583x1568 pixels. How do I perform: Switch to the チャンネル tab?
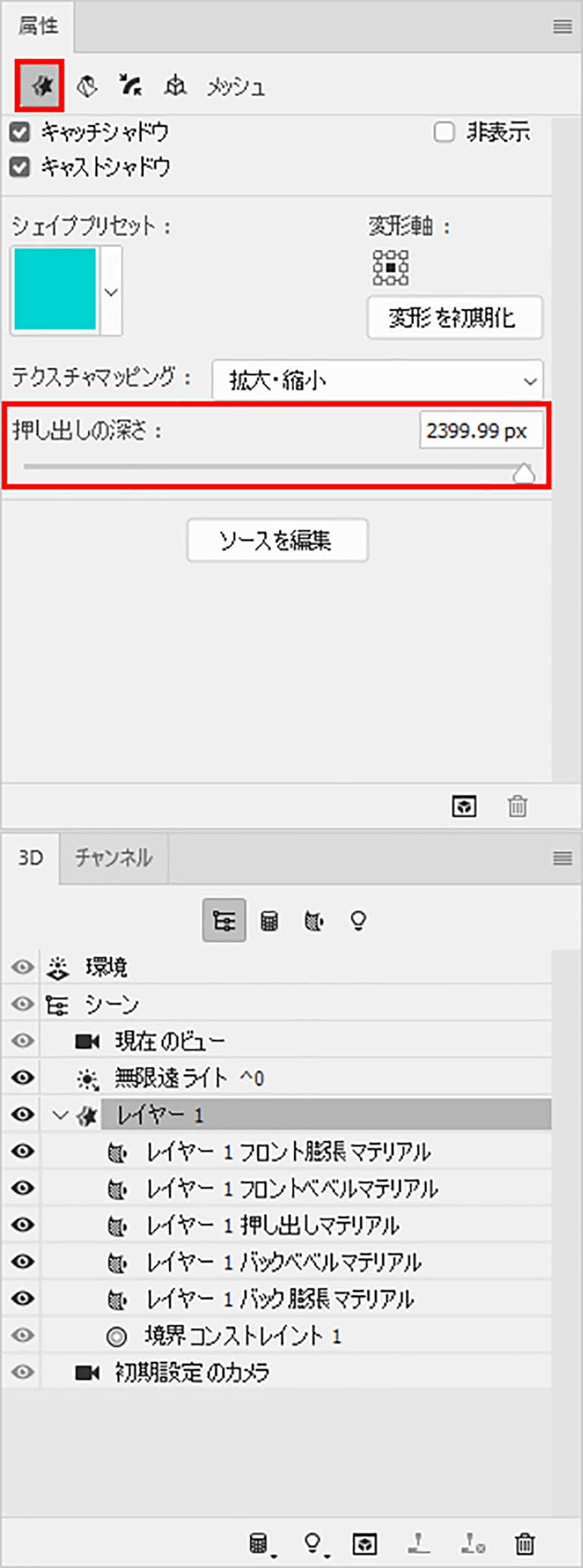click(x=113, y=858)
